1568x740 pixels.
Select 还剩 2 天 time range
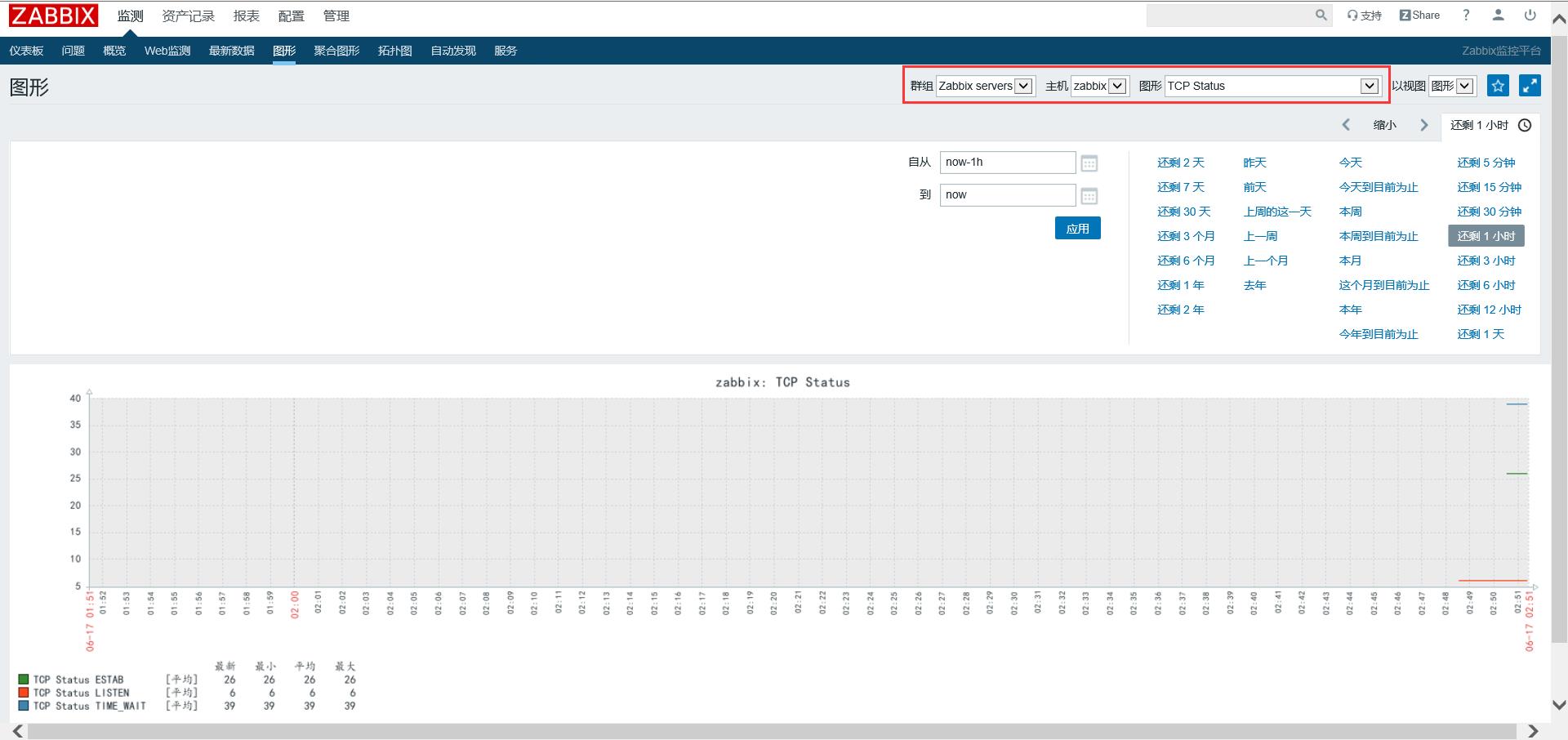pos(1180,163)
